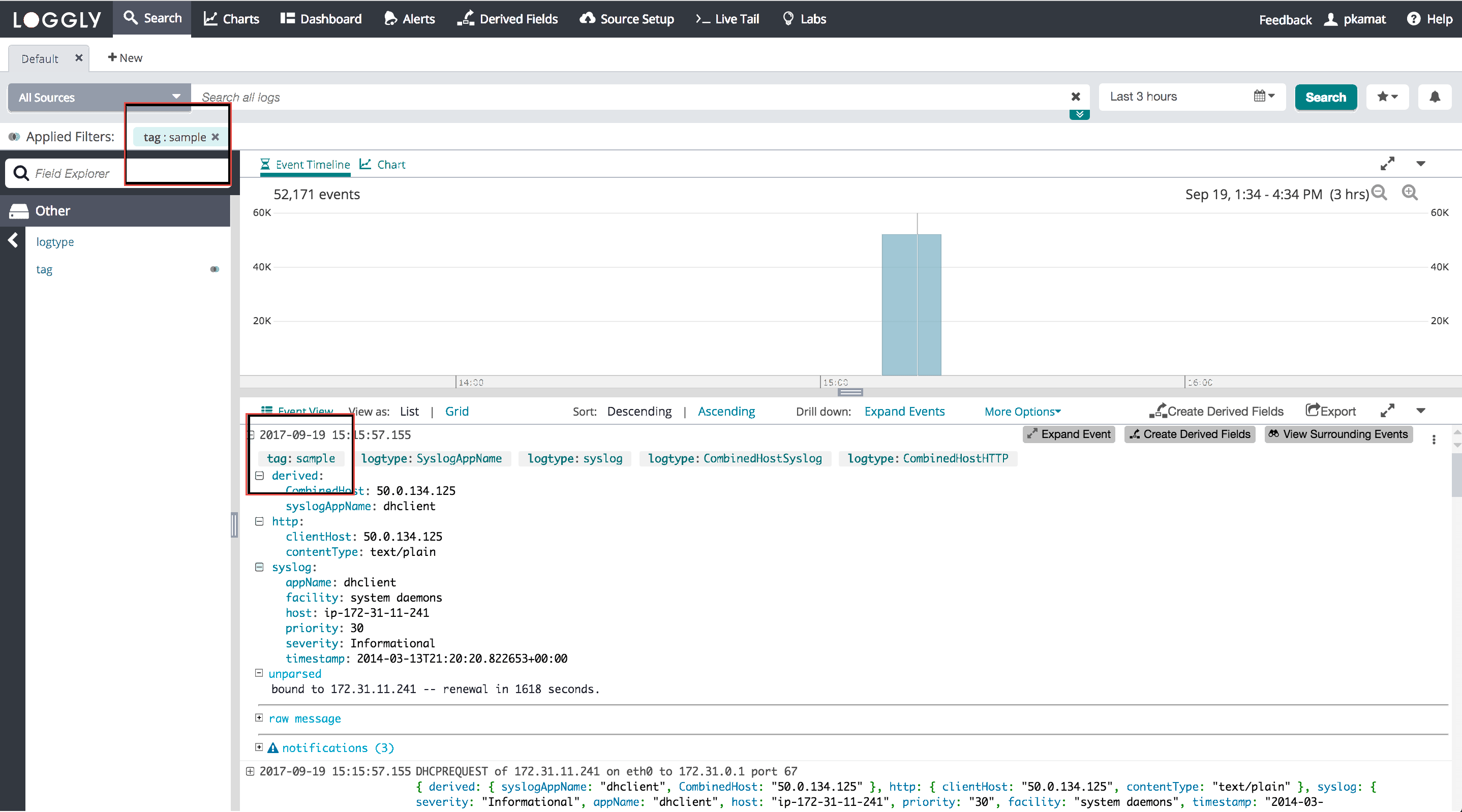Image resolution: width=1462 pixels, height=812 pixels.
Task: Collapse the field explorer with left chevron
Action: [13, 240]
